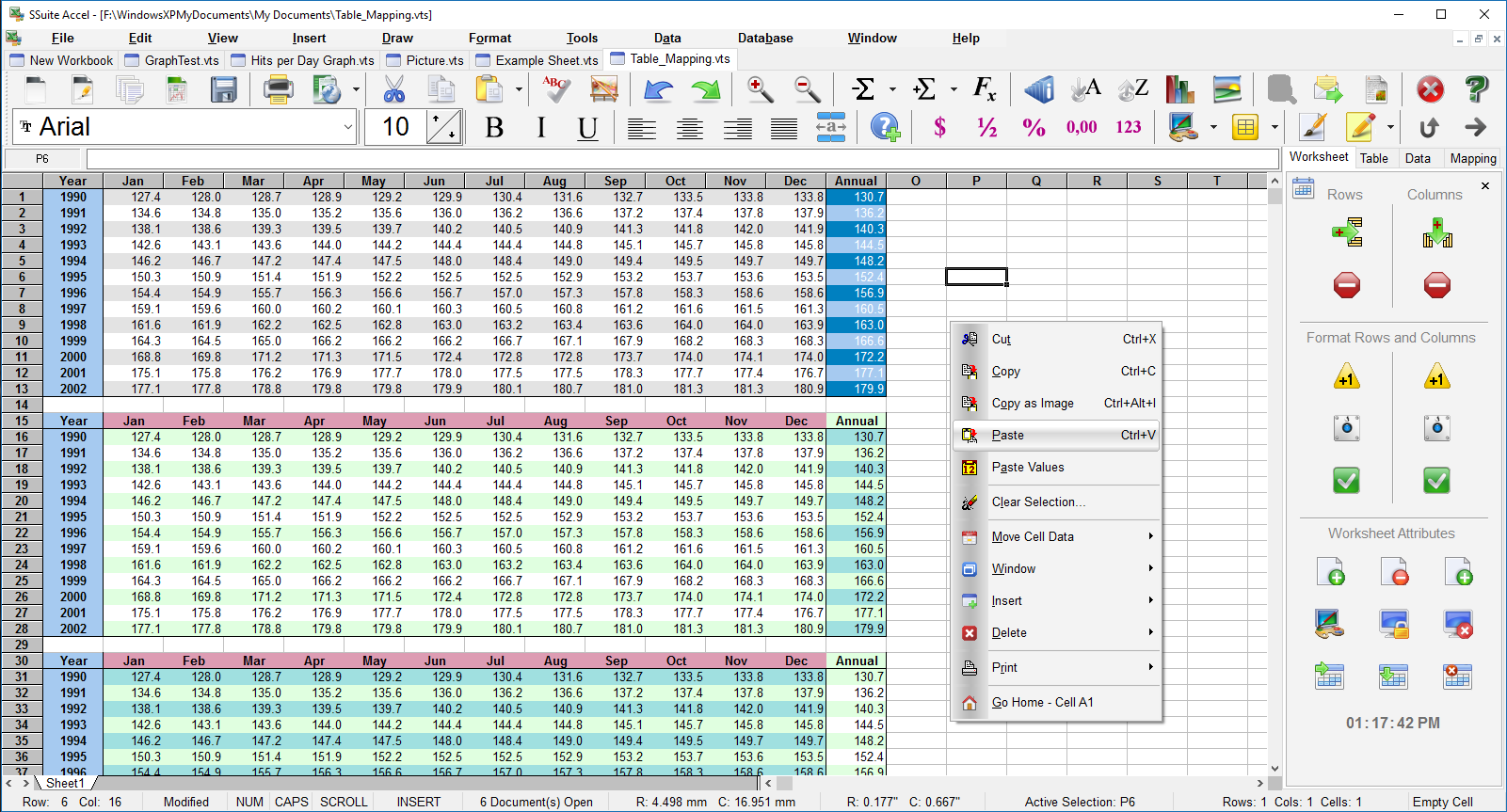Close the Worksheet side panel
Viewport: 1507px width, 812px height.
(1485, 186)
